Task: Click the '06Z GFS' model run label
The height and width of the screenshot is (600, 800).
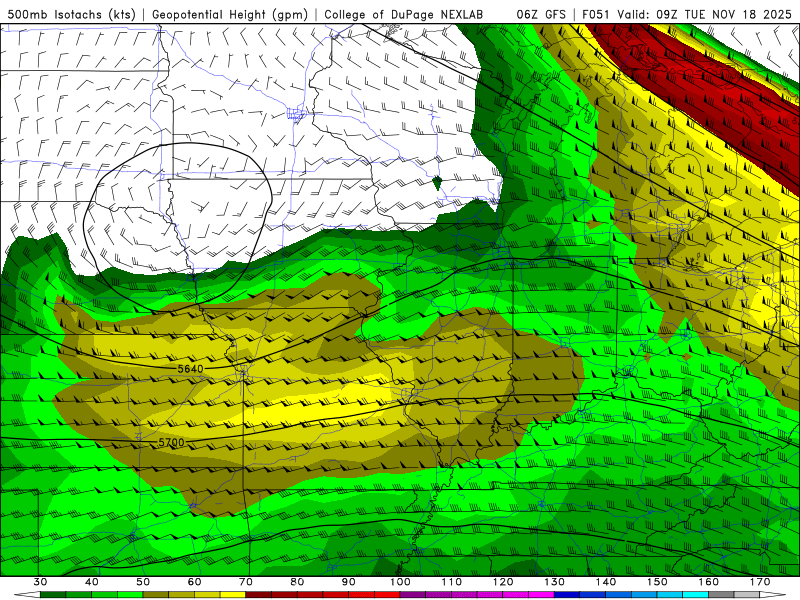Action: pos(541,15)
